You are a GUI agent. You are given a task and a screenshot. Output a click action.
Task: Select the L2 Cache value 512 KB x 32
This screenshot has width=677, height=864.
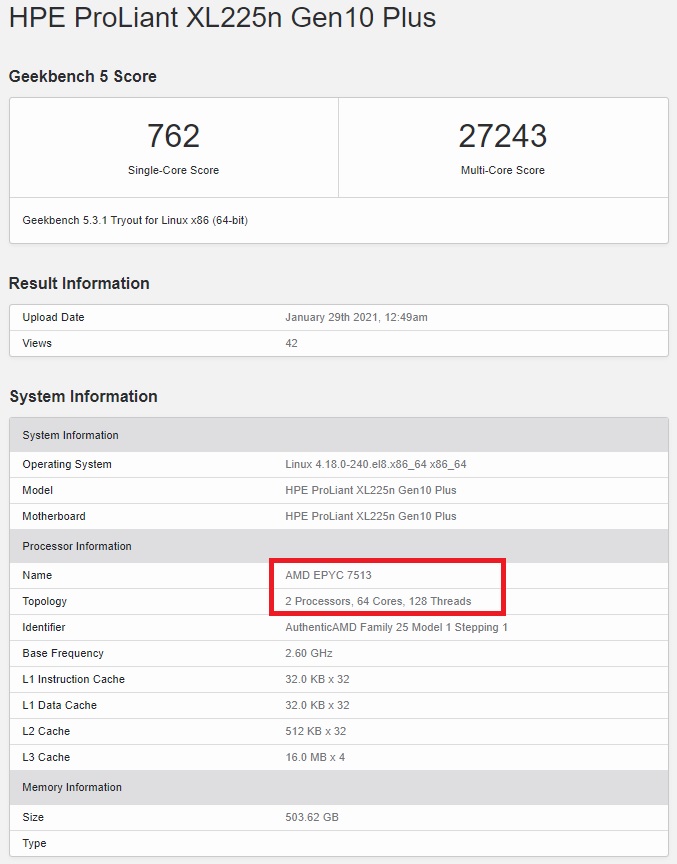(x=317, y=731)
